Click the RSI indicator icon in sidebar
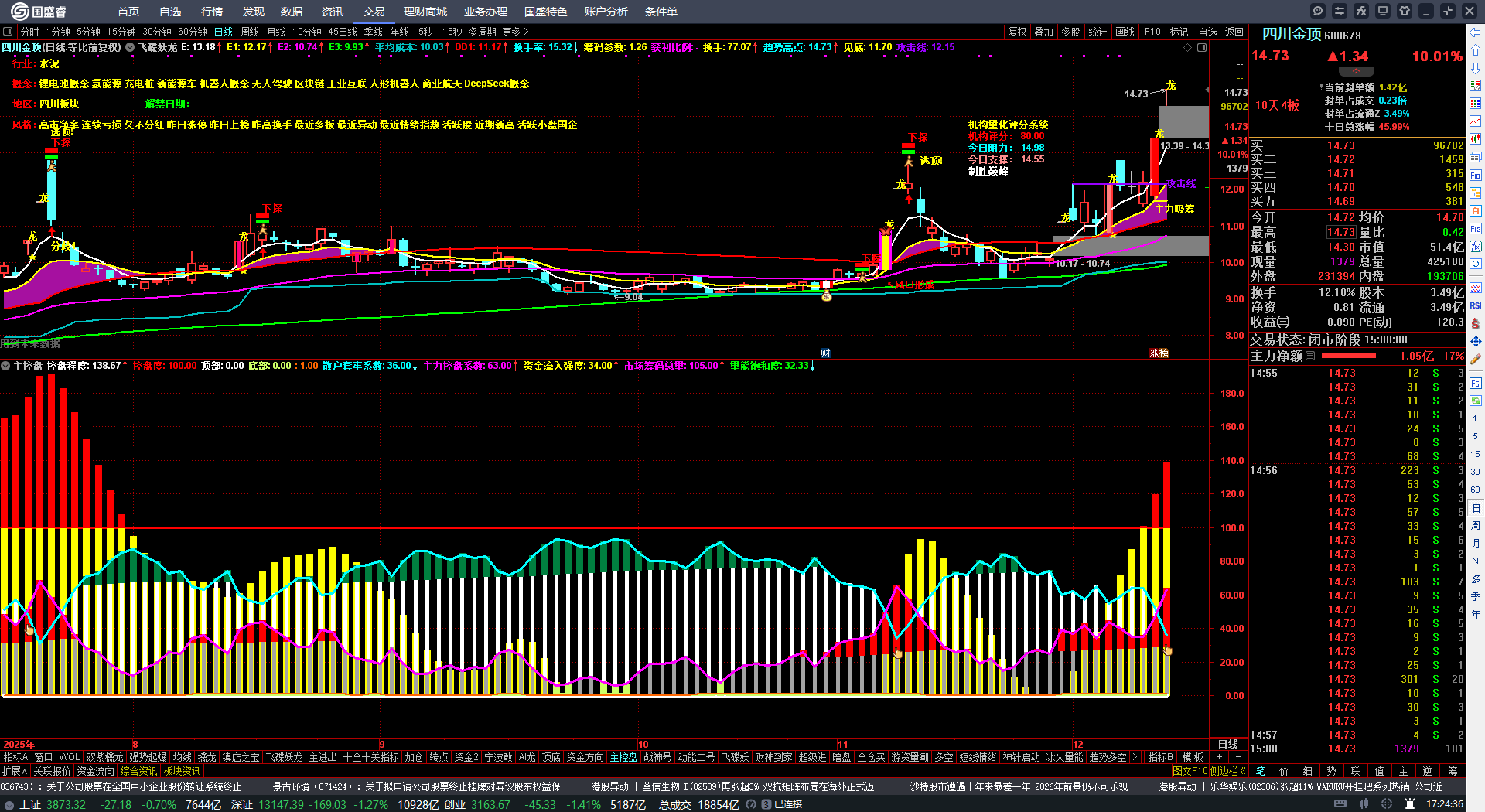The width and height of the screenshot is (1485, 812). [x=1476, y=305]
